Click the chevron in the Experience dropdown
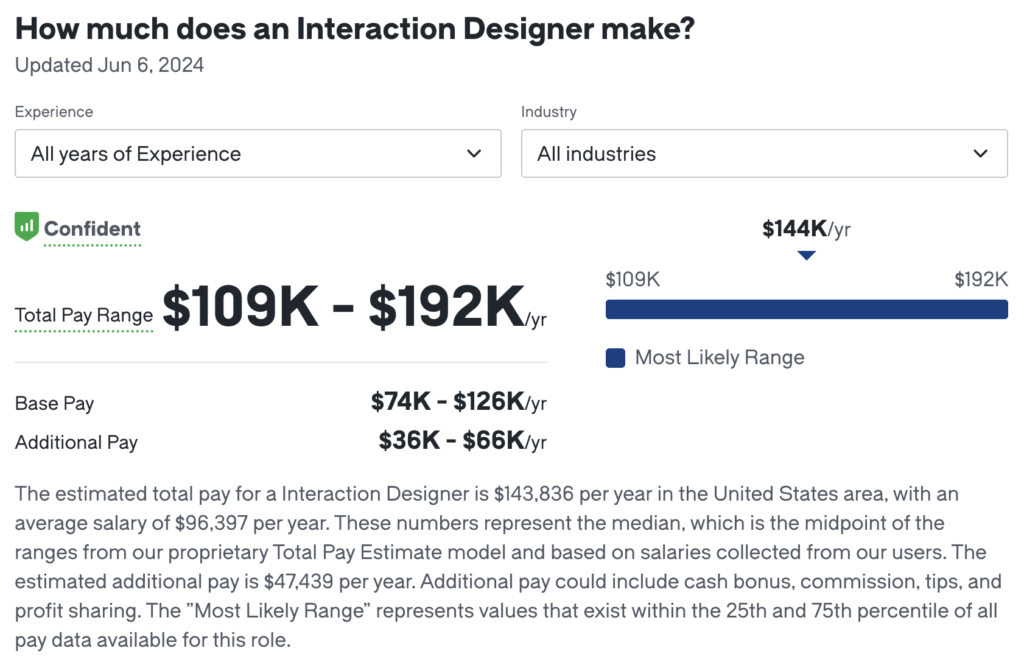Image resolution: width=1024 pixels, height=665 pixels. click(x=474, y=154)
